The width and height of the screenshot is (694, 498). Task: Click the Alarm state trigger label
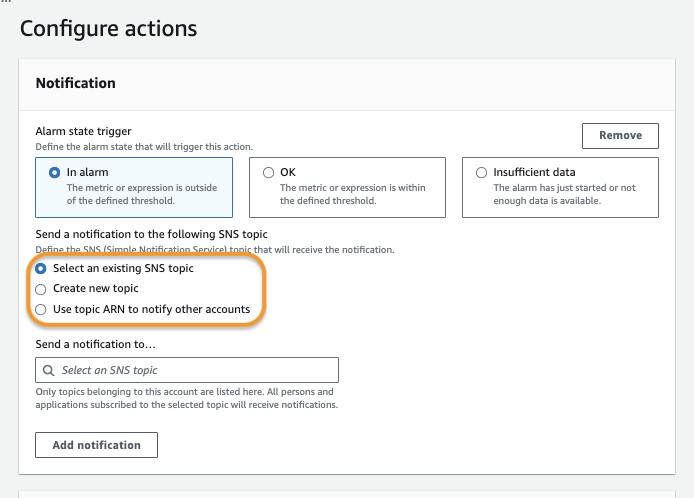83,131
